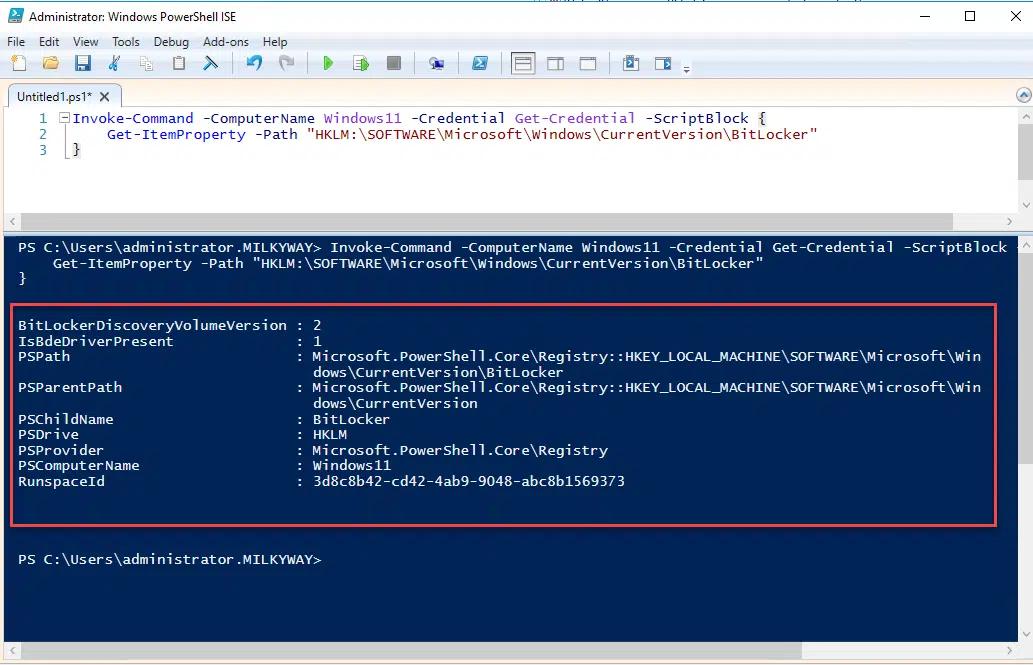
Task: Open the View menu
Action: (86, 42)
